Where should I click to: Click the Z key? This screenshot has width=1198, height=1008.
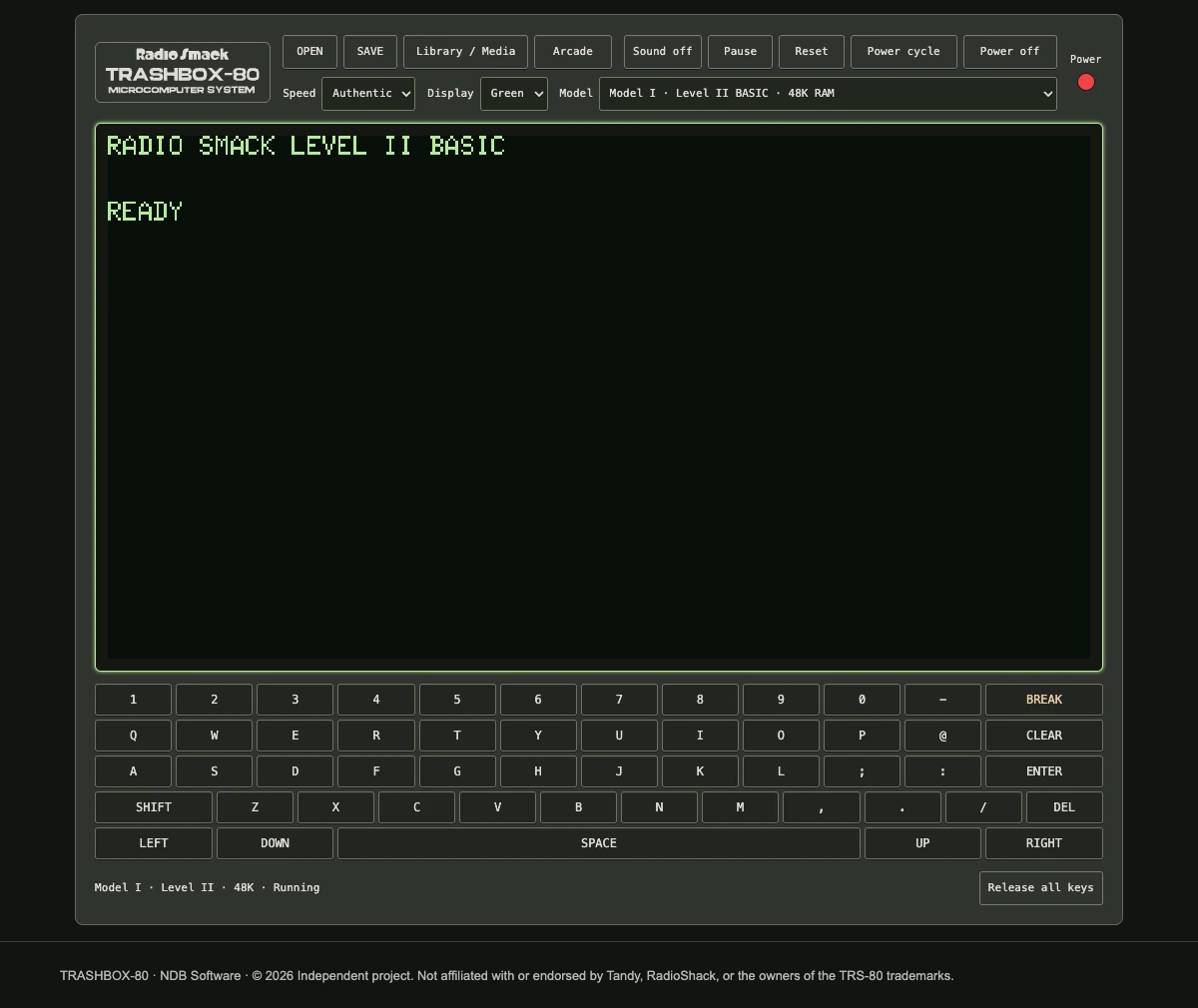pos(255,807)
